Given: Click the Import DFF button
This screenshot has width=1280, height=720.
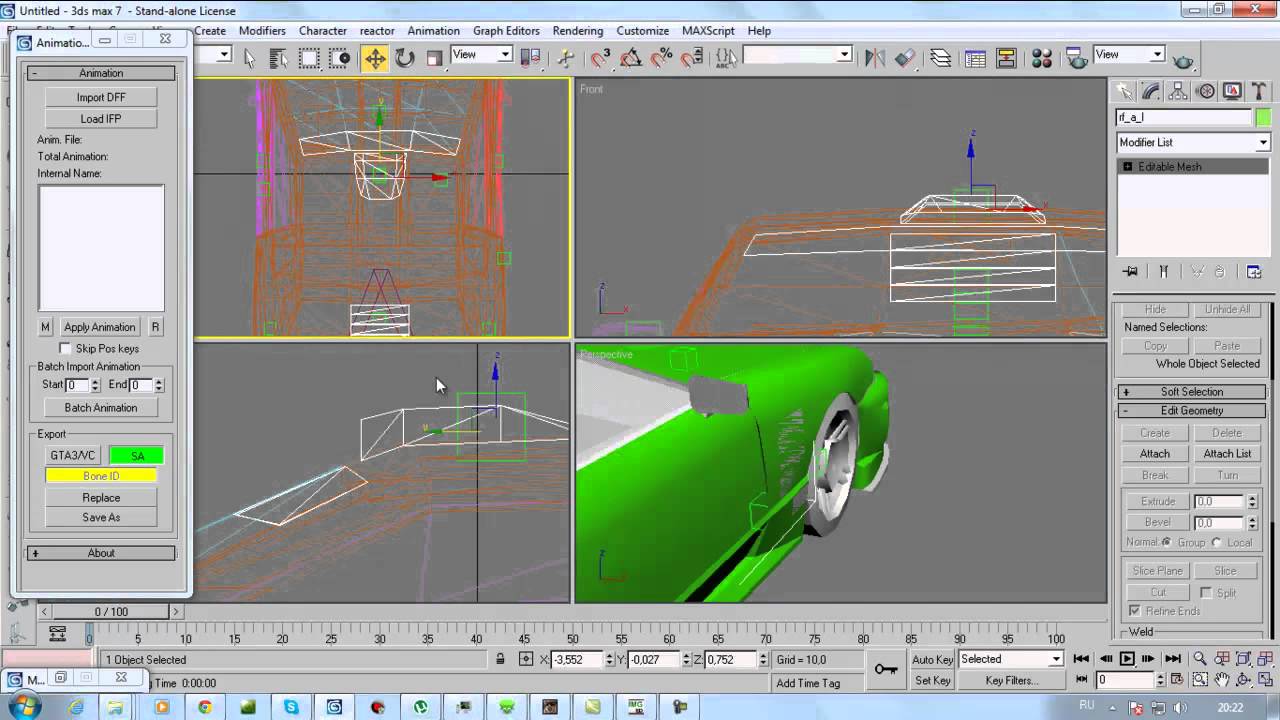Looking at the screenshot, I should pos(101,97).
